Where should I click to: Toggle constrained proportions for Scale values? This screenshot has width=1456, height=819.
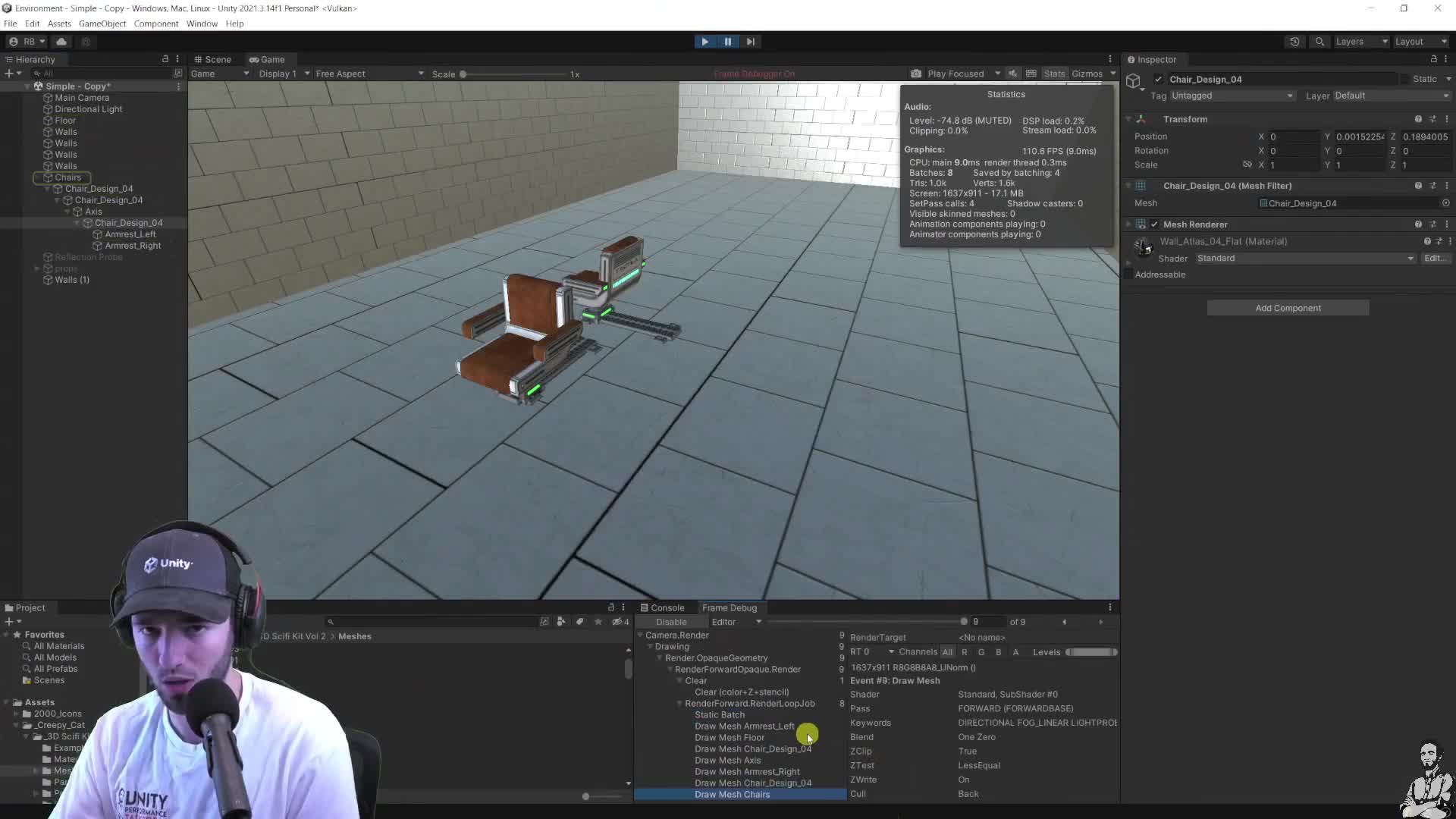point(1247,165)
